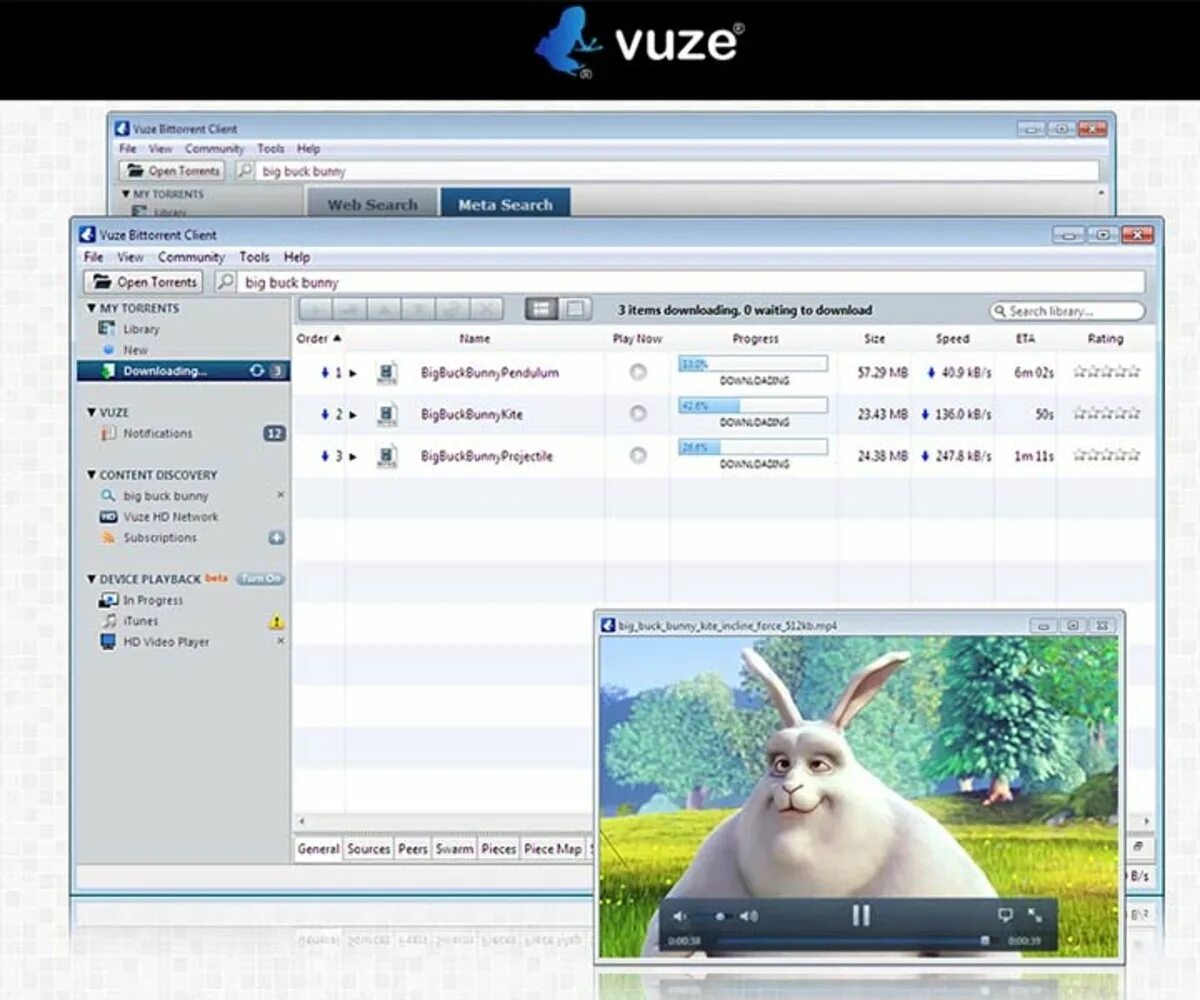
Task: Open the Community menu in the front window
Action: (x=191, y=257)
